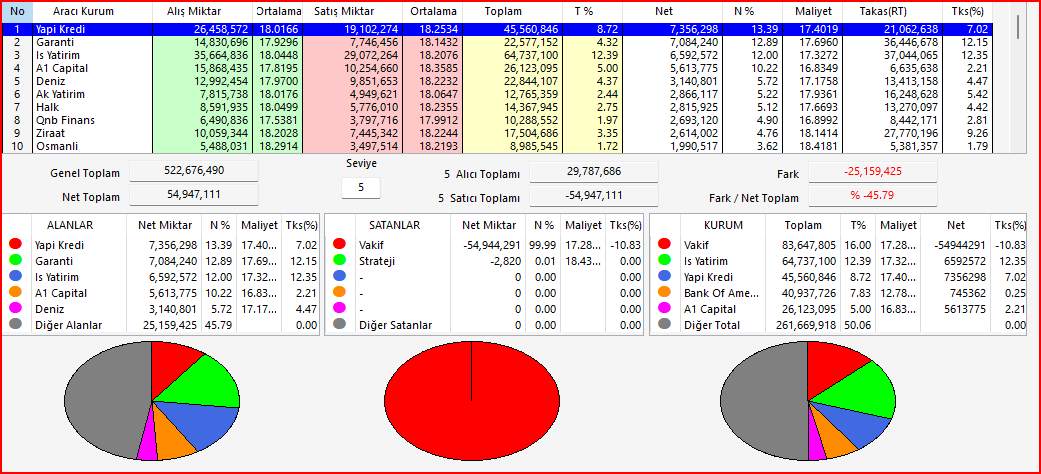Click the Fark value -25,159,425
Screen dimensions: 1041x474
click(873, 172)
